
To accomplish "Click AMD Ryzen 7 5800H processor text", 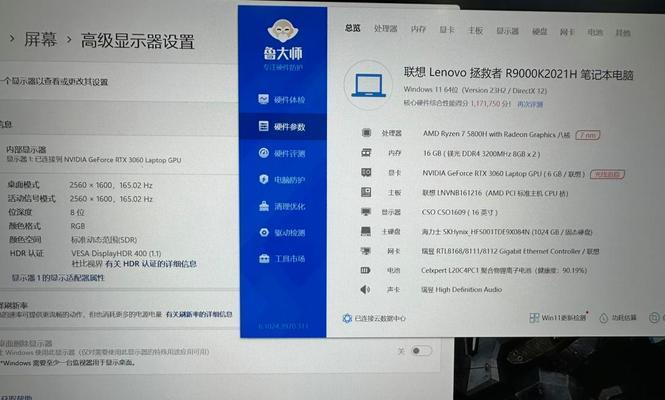I will pos(496,134).
